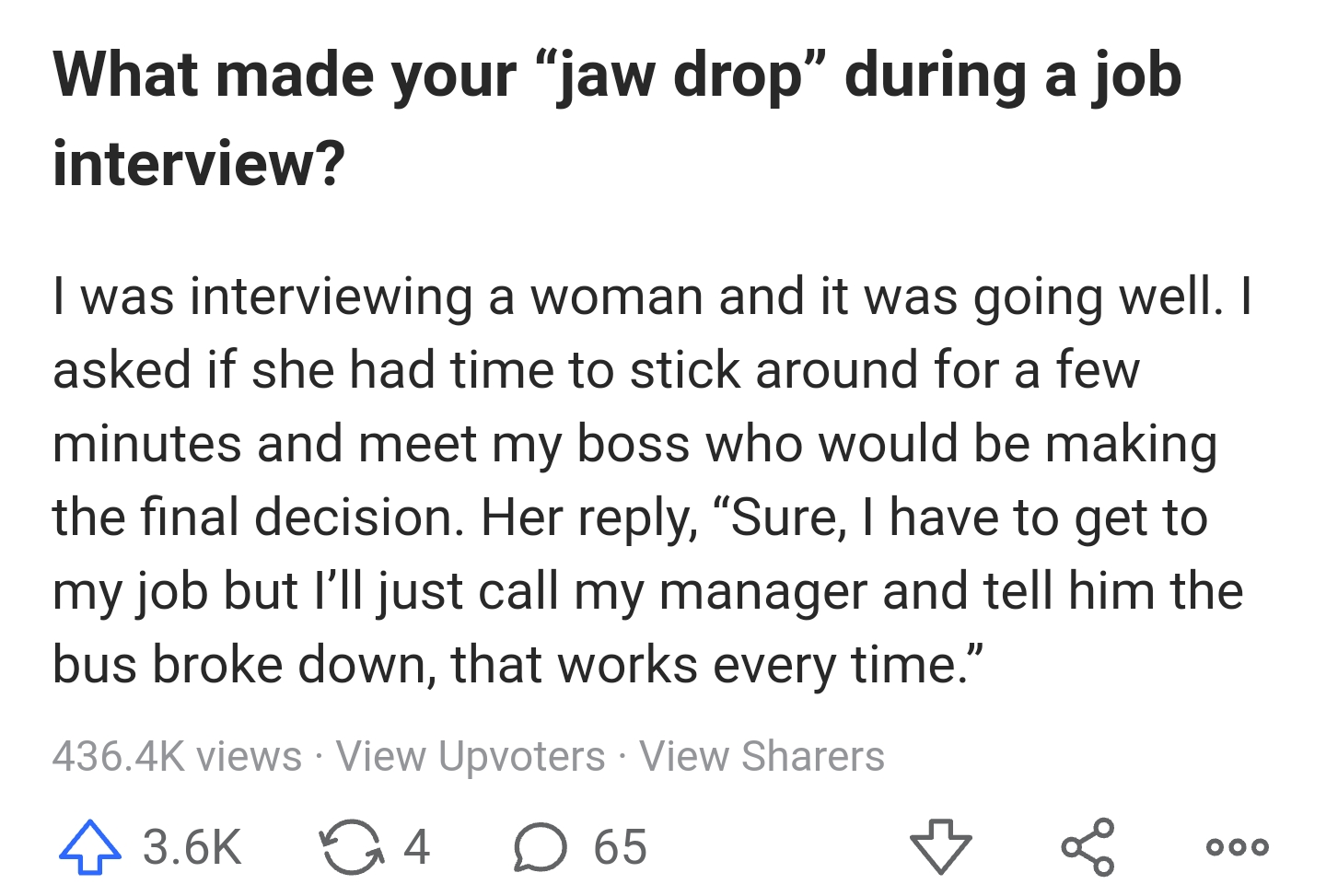Click the 3.6K upvote count
Viewport: 1326px width, 896px height.
pos(192,846)
